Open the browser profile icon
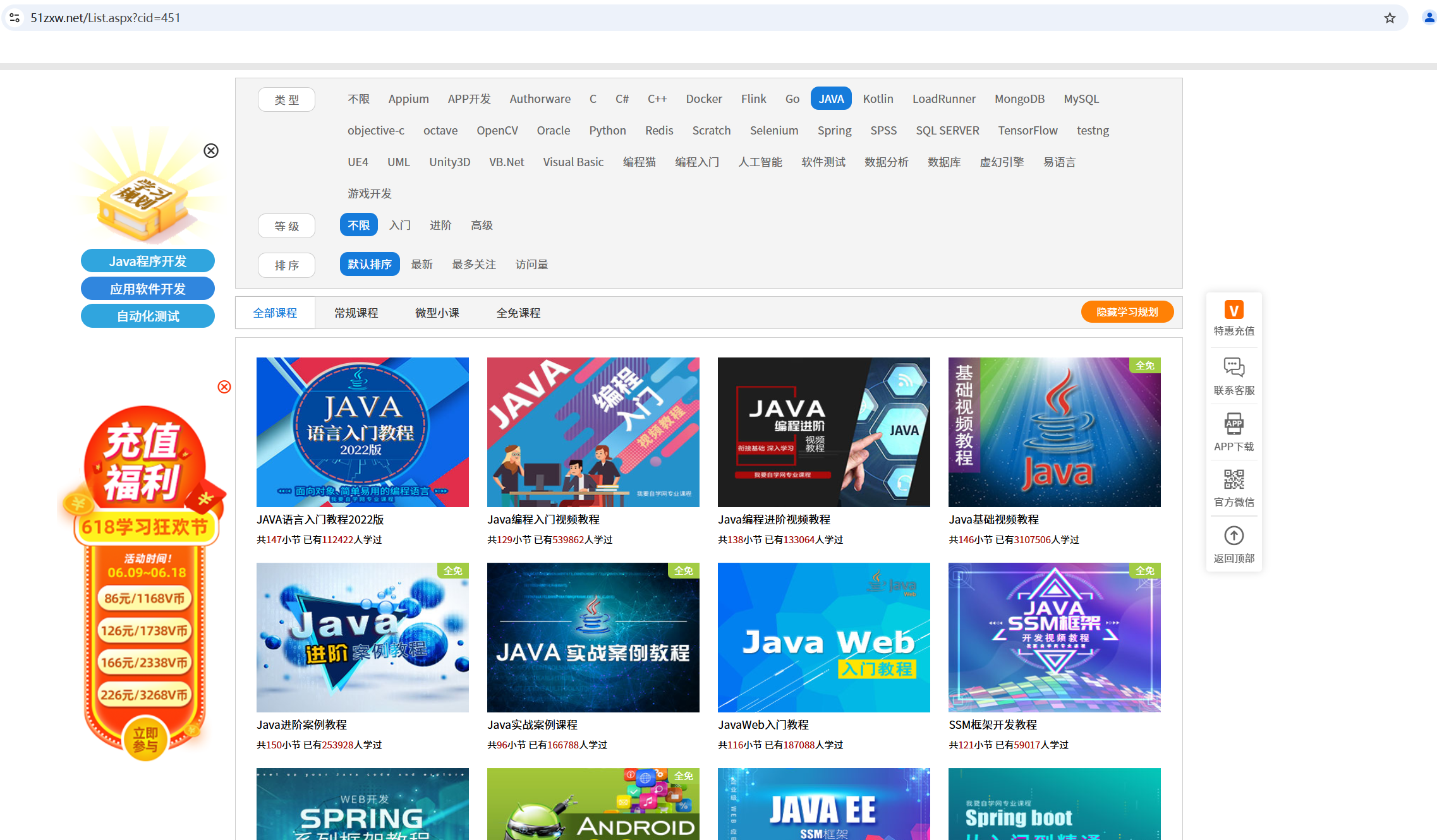Viewport: 1437px width, 840px height. pyautogui.click(x=1429, y=18)
